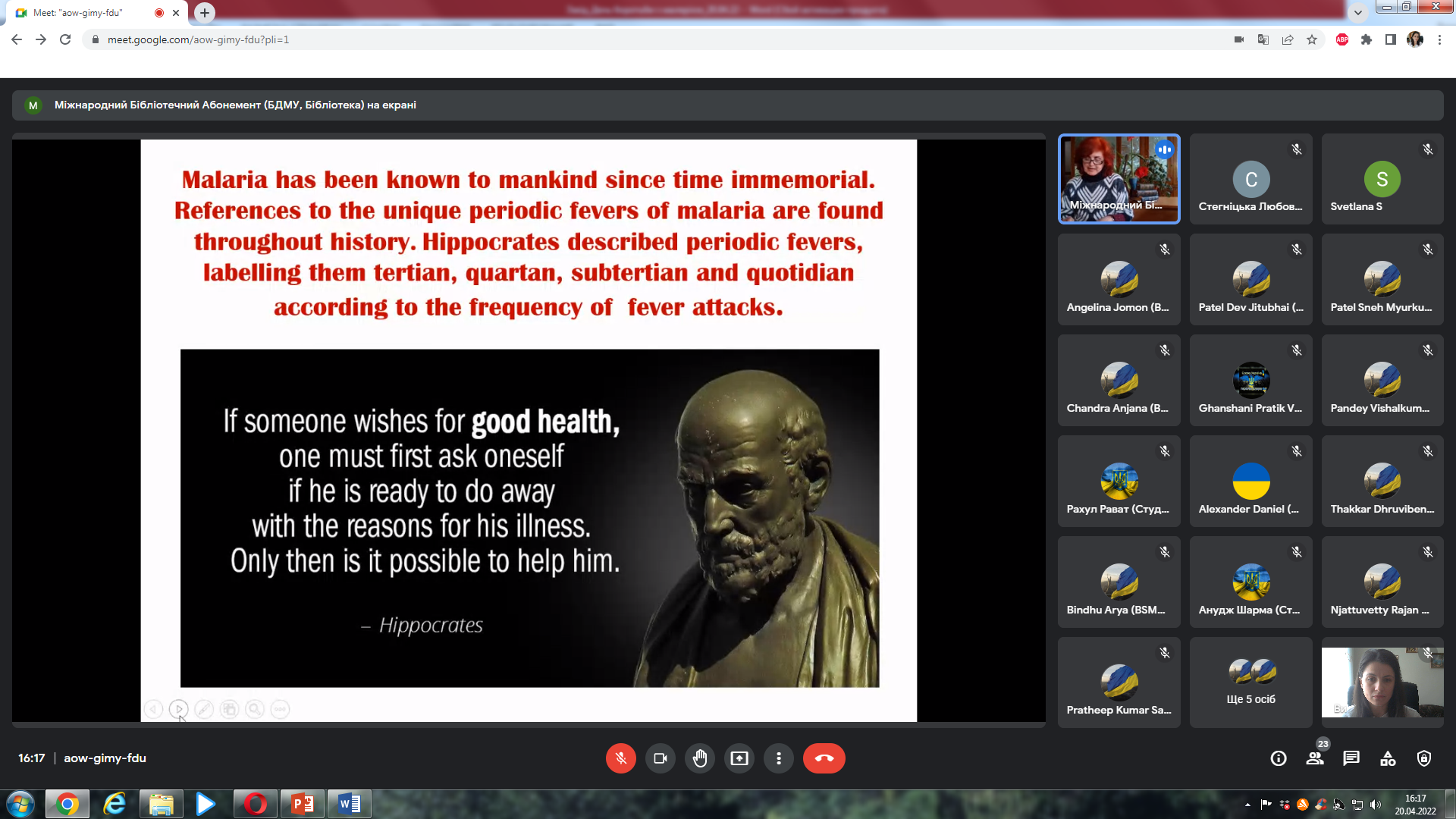Click the Svetlana S participant tile
Screen dimensions: 1456x819
1382,179
